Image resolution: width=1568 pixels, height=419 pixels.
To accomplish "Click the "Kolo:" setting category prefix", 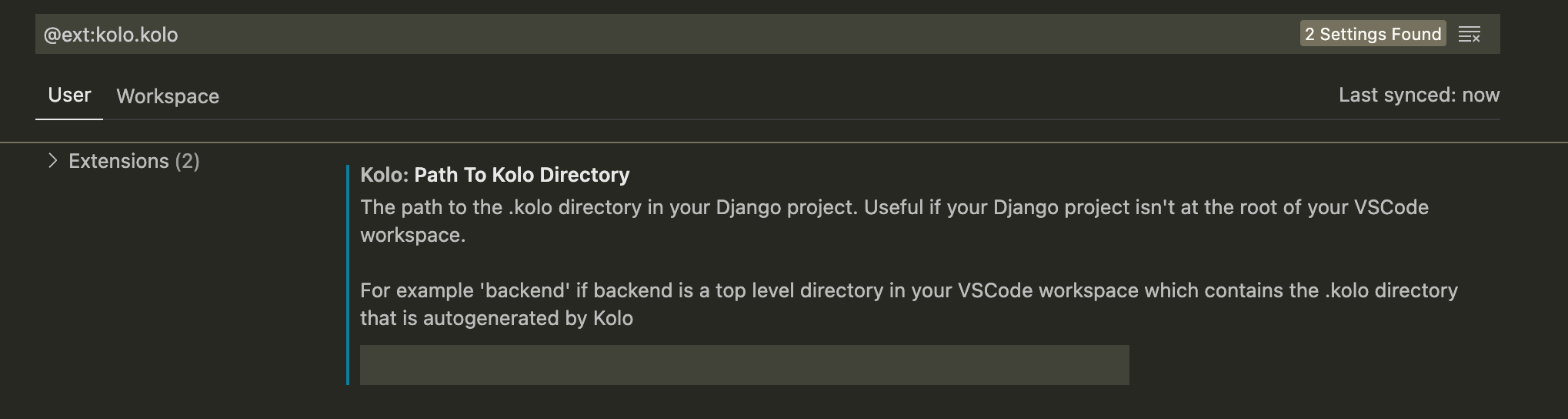I will coord(384,175).
